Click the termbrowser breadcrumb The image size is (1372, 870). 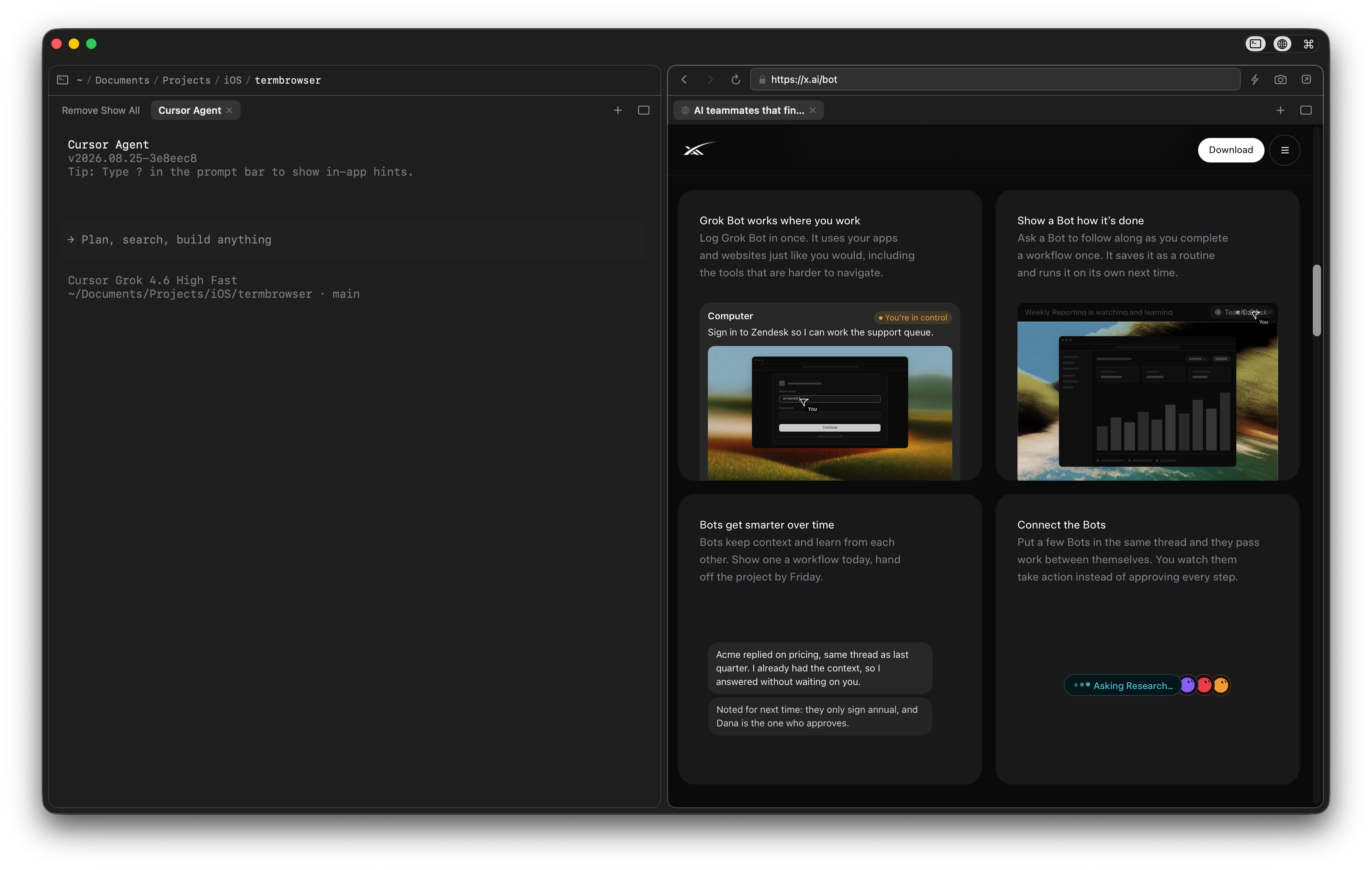point(287,80)
